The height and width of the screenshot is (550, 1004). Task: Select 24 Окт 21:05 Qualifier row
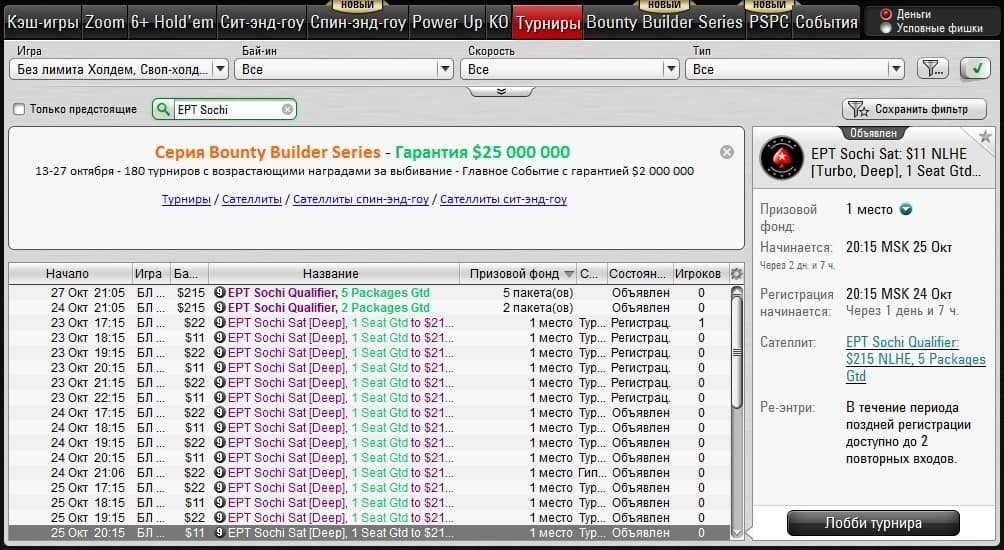369,308
